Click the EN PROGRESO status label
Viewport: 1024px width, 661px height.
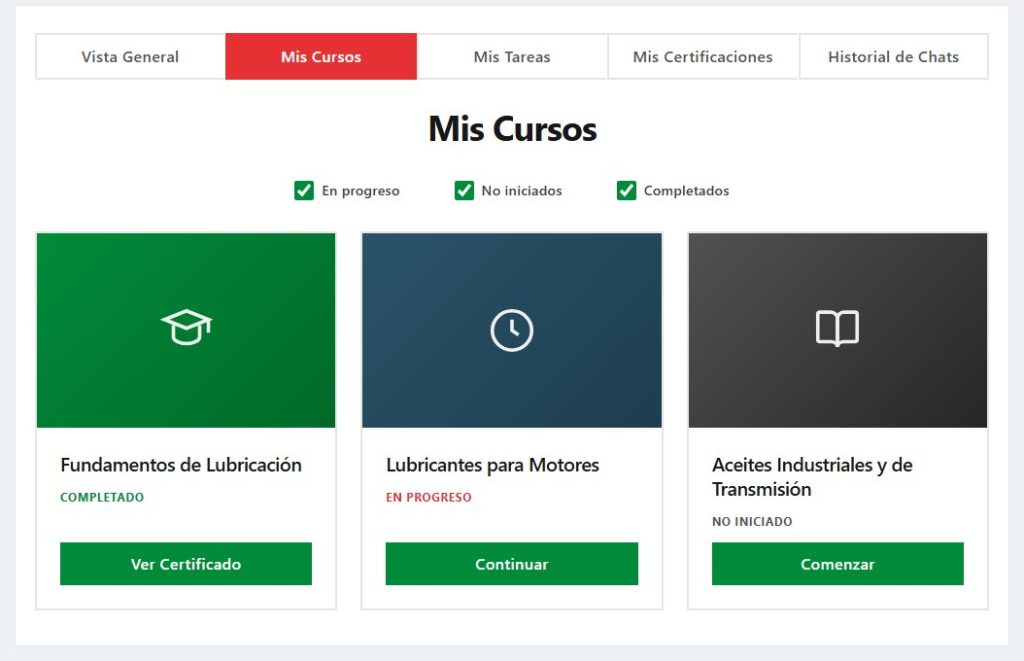click(428, 497)
